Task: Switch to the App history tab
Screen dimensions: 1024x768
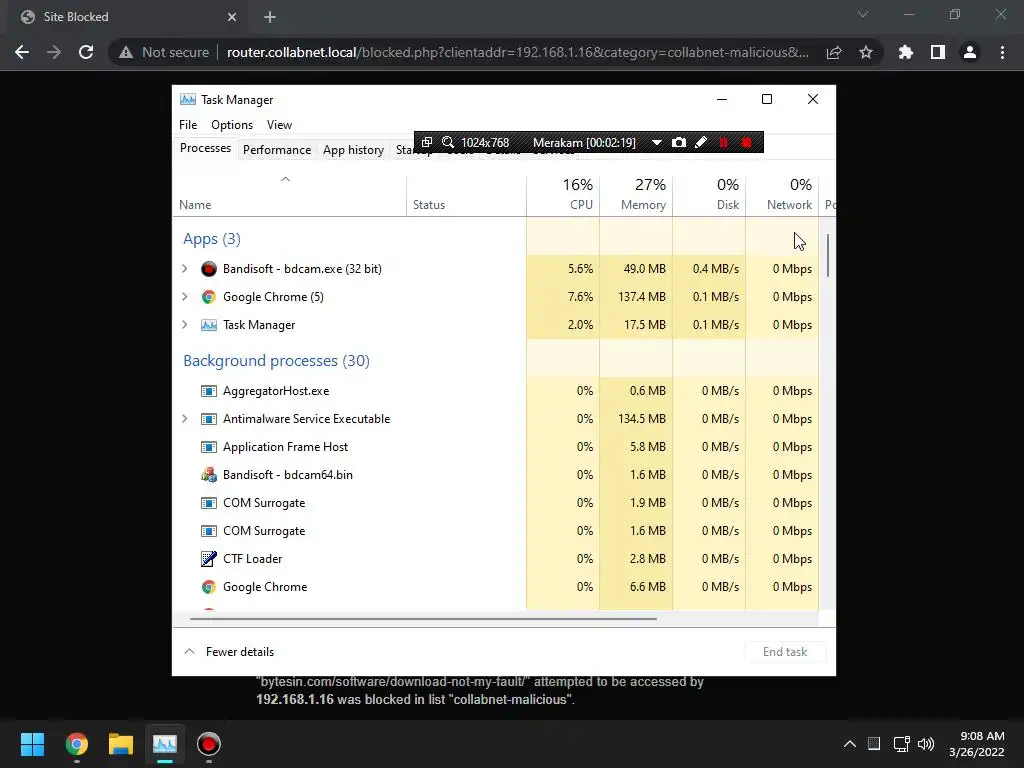Action: tap(353, 150)
